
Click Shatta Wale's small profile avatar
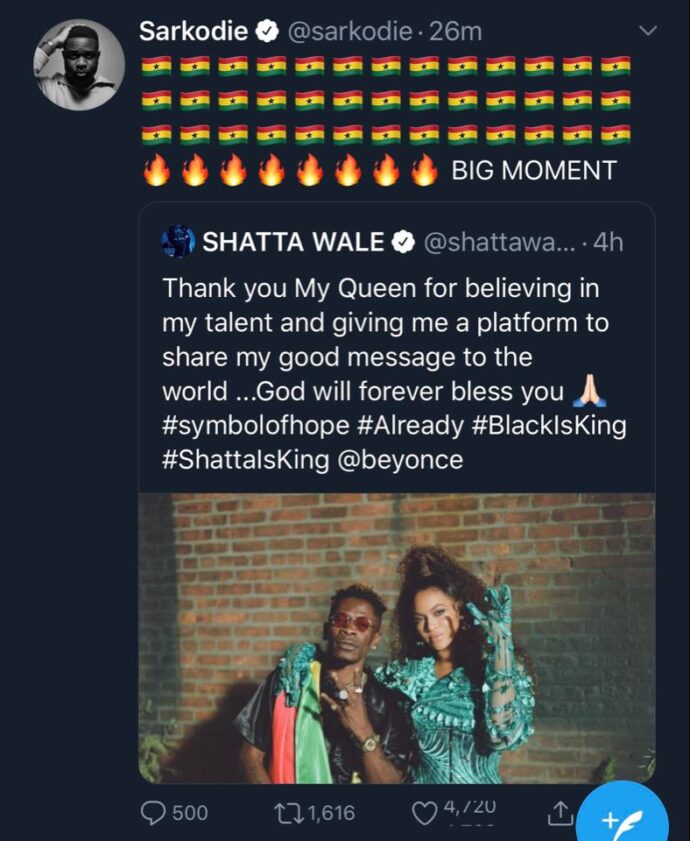pos(177,241)
